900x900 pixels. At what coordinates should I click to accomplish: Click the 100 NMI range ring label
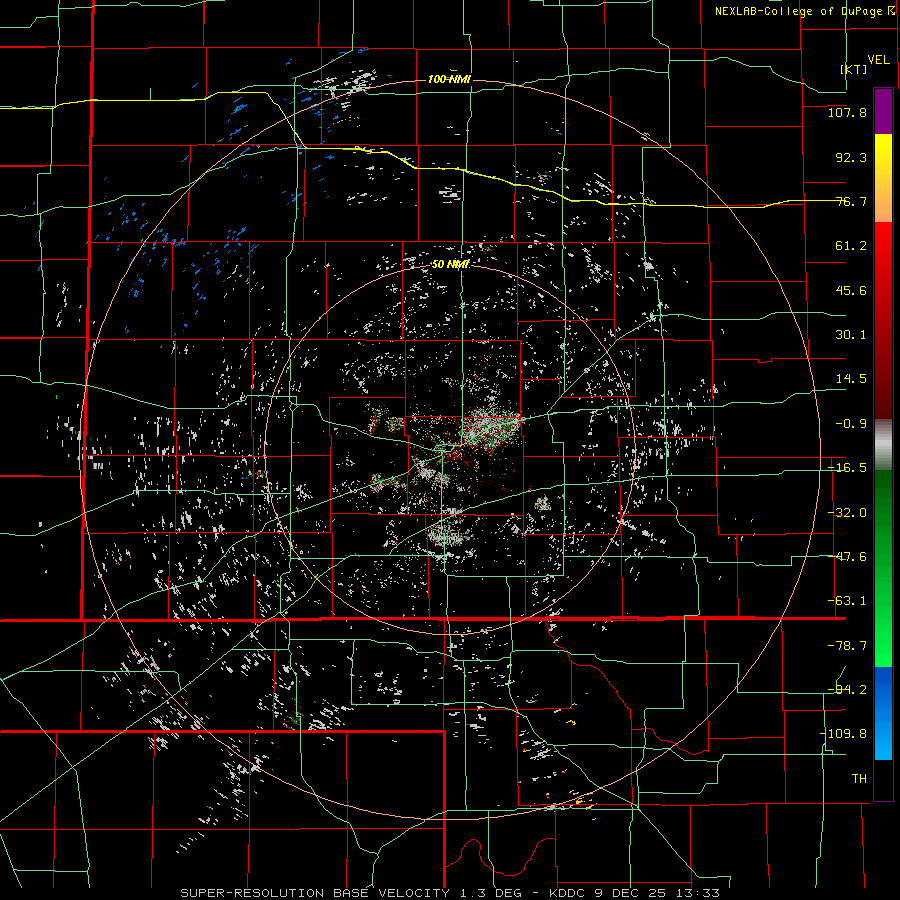click(x=449, y=79)
